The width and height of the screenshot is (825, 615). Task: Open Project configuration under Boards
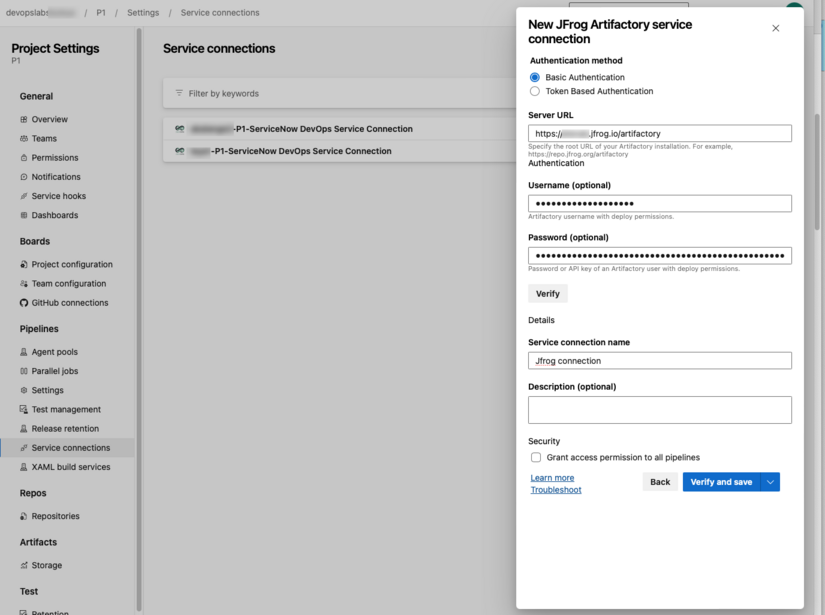tap(72, 265)
